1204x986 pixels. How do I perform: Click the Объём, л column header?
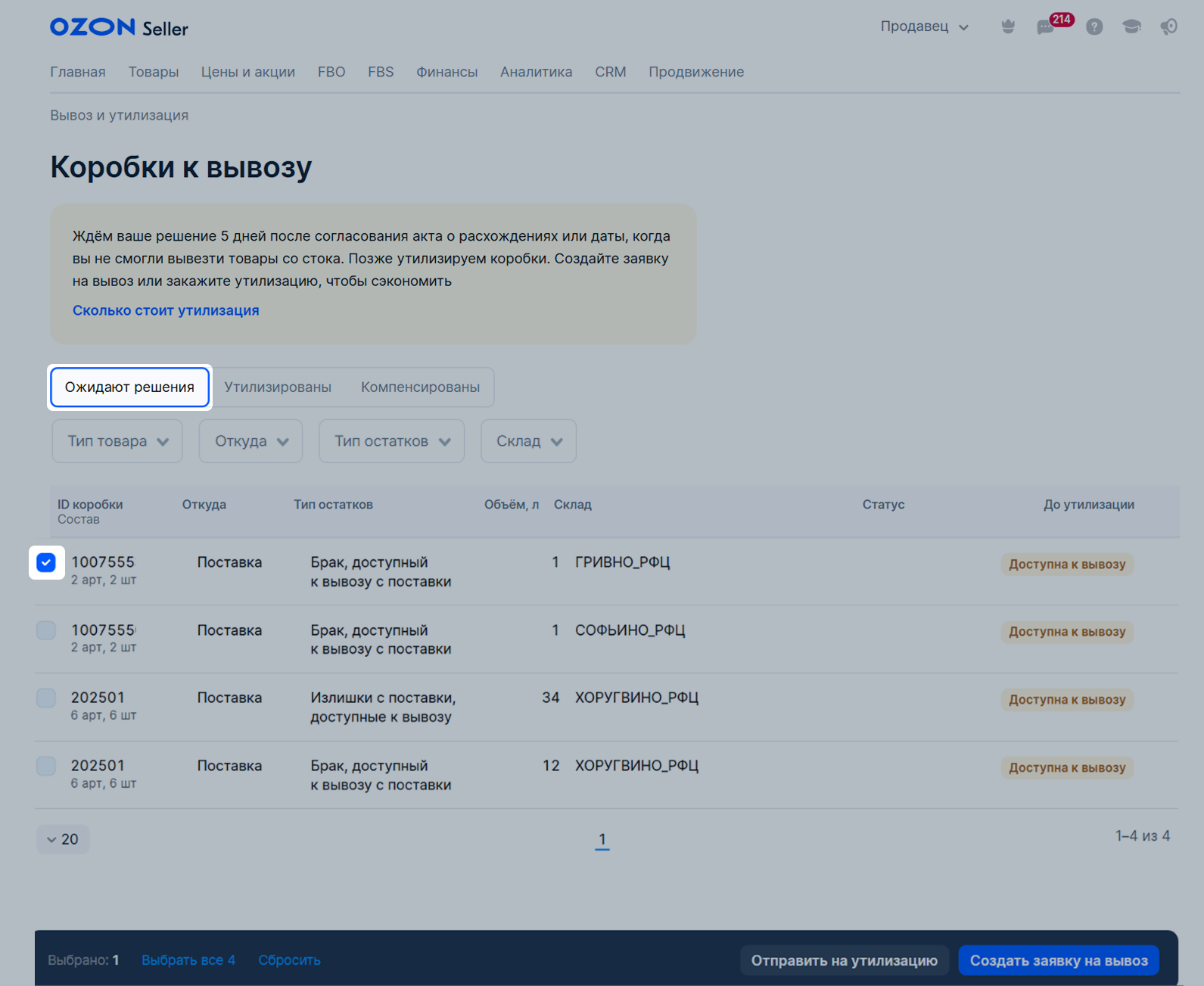512,505
